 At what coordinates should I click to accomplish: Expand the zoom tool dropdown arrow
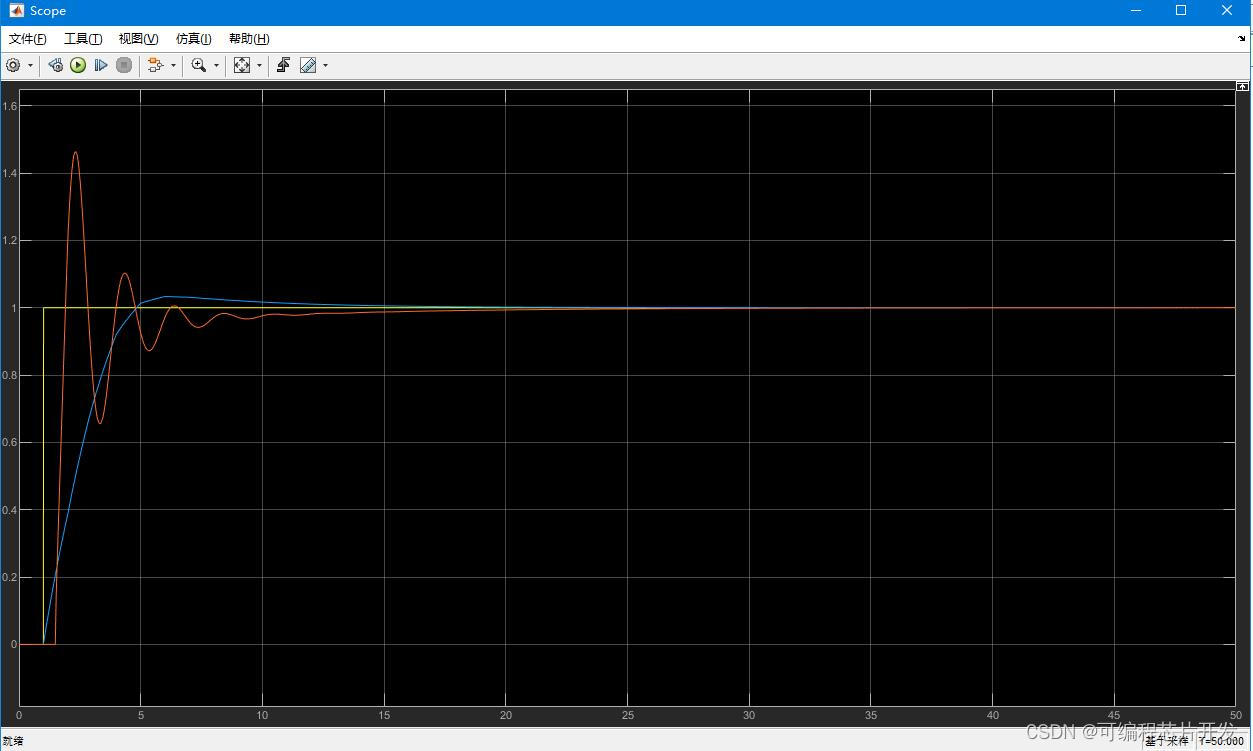[x=216, y=66]
